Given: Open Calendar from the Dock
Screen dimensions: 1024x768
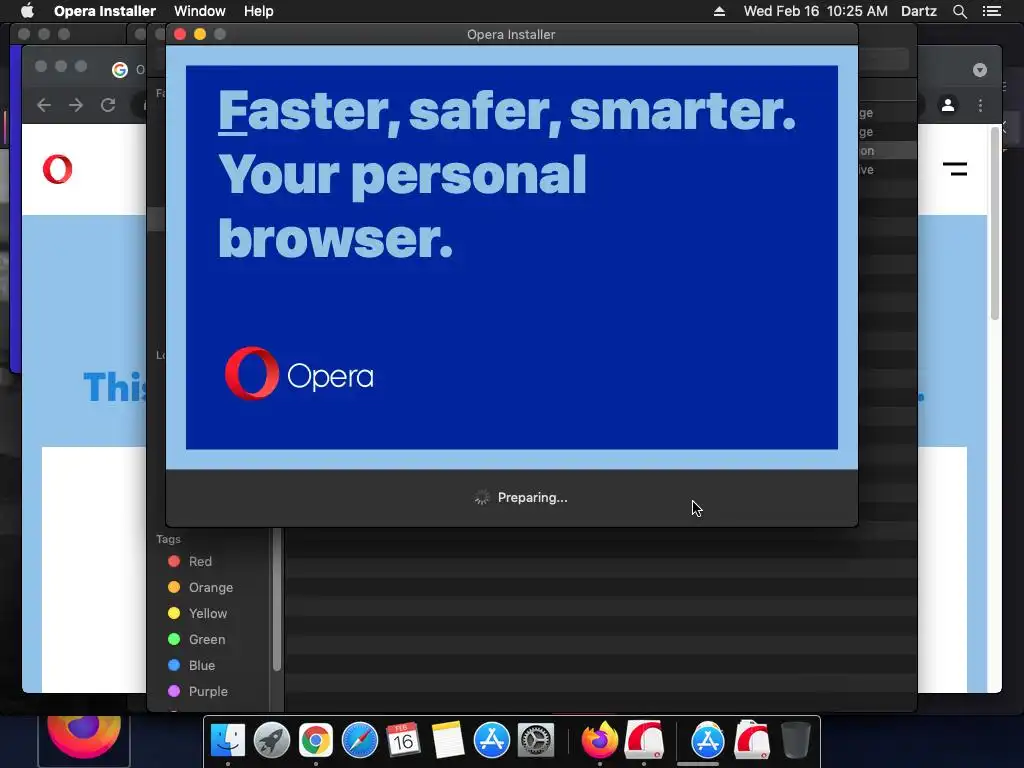Looking at the screenshot, I should [403, 741].
